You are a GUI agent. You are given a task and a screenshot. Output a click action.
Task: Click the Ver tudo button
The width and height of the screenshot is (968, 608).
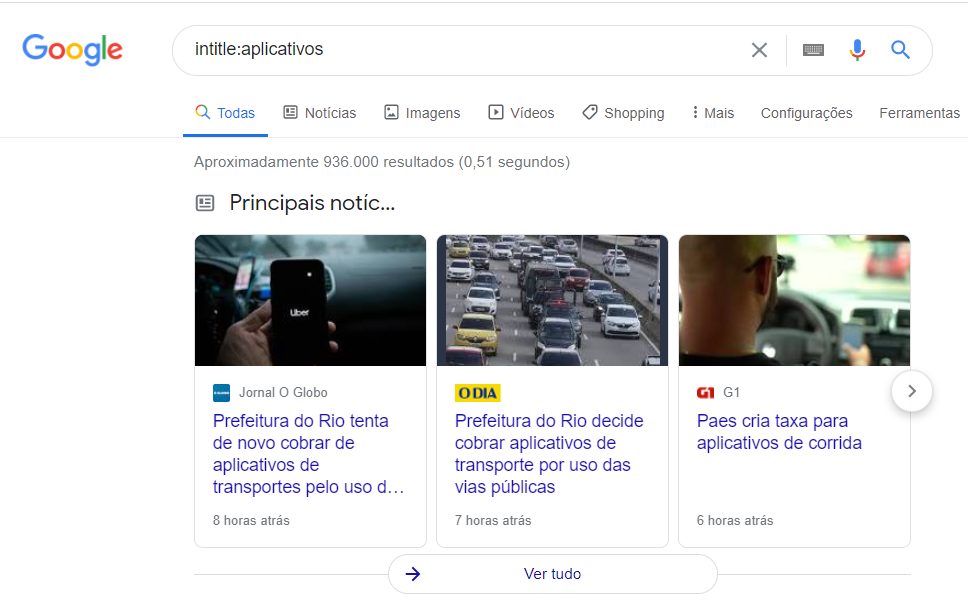[553, 574]
